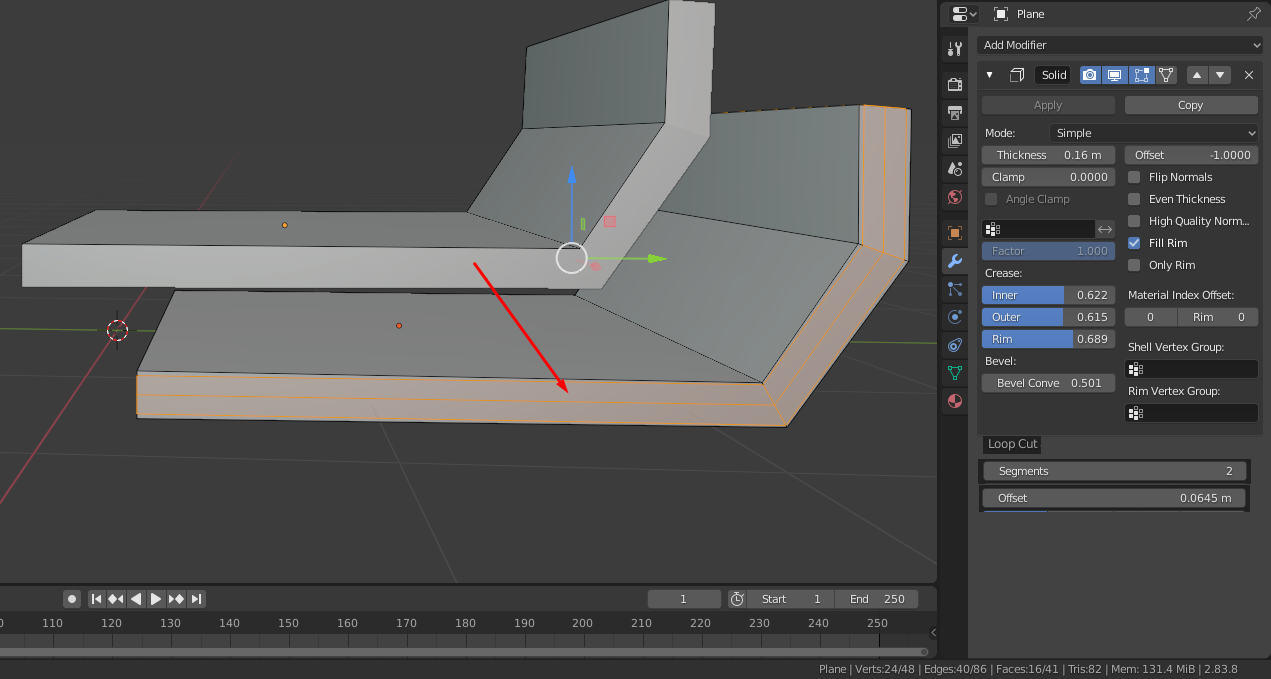Click the Start frame field

[x=790, y=599]
